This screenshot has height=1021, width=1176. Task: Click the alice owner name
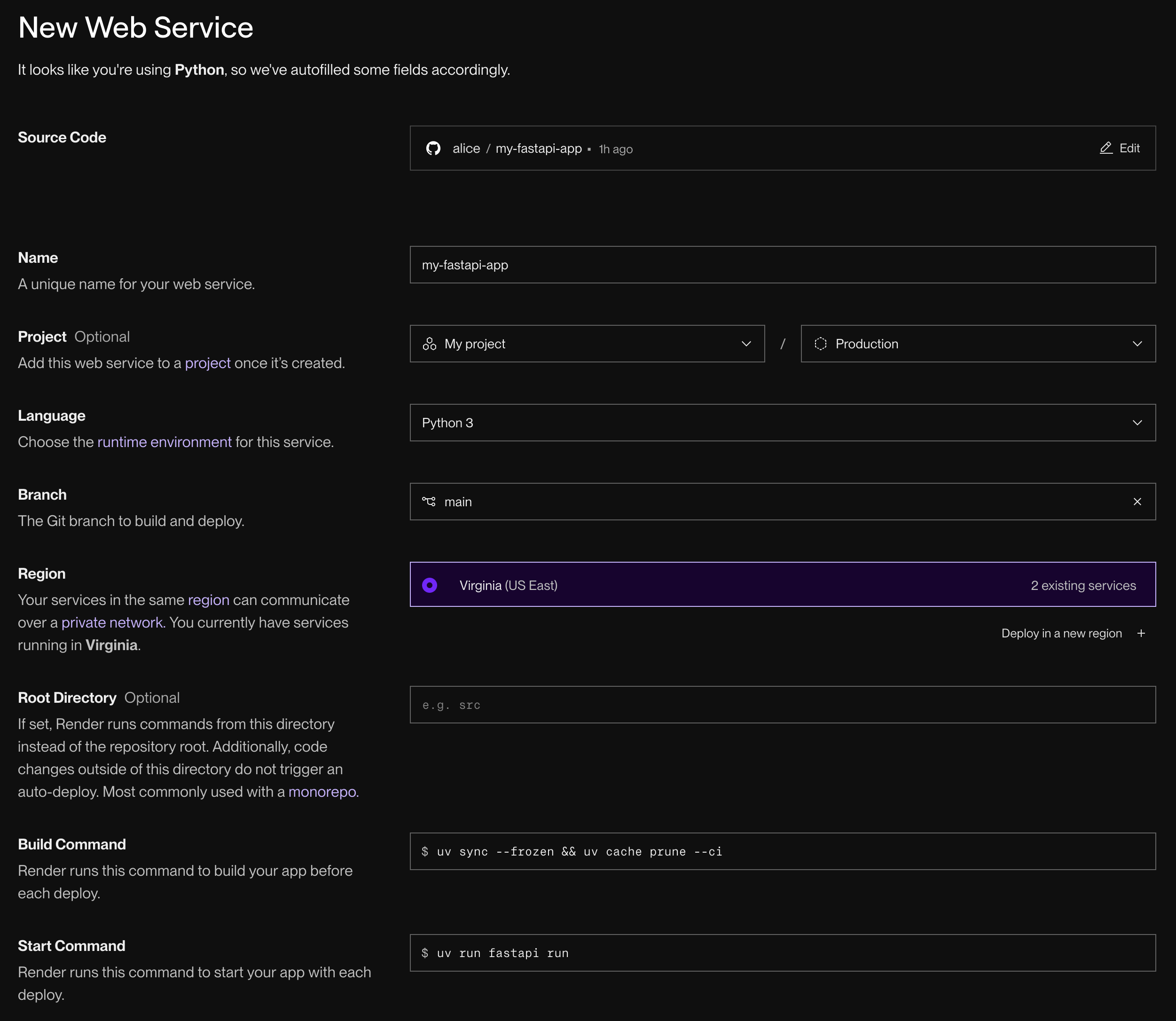click(x=466, y=148)
